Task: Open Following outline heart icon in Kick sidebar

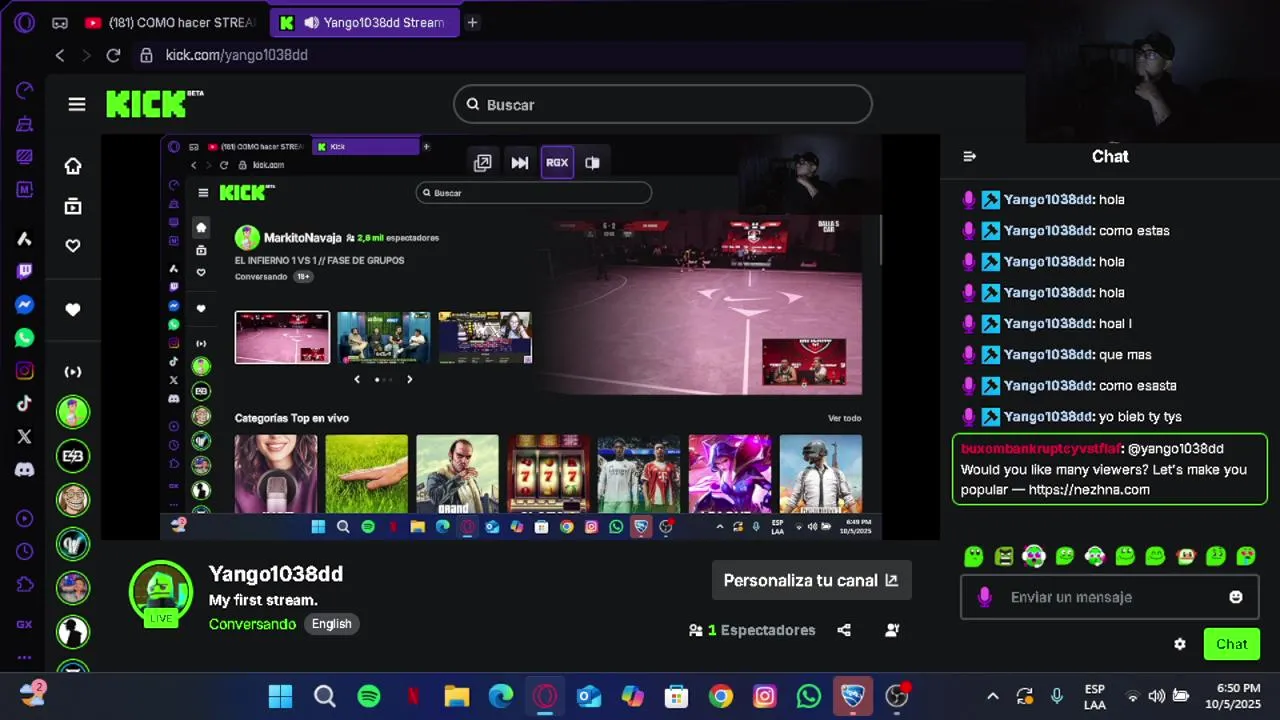Action: click(x=73, y=246)
